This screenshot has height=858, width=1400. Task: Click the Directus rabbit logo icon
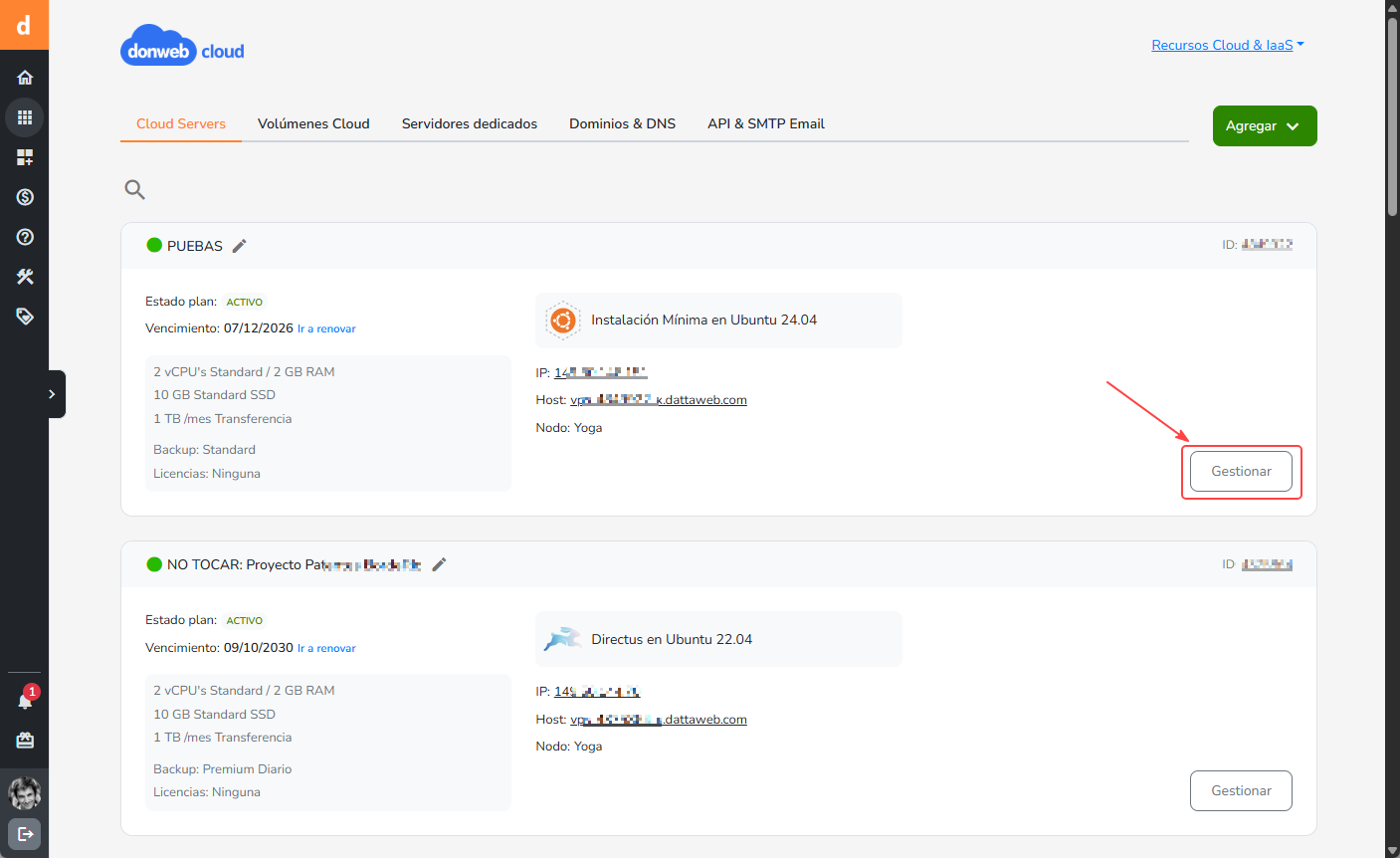[x=562, y=639]
